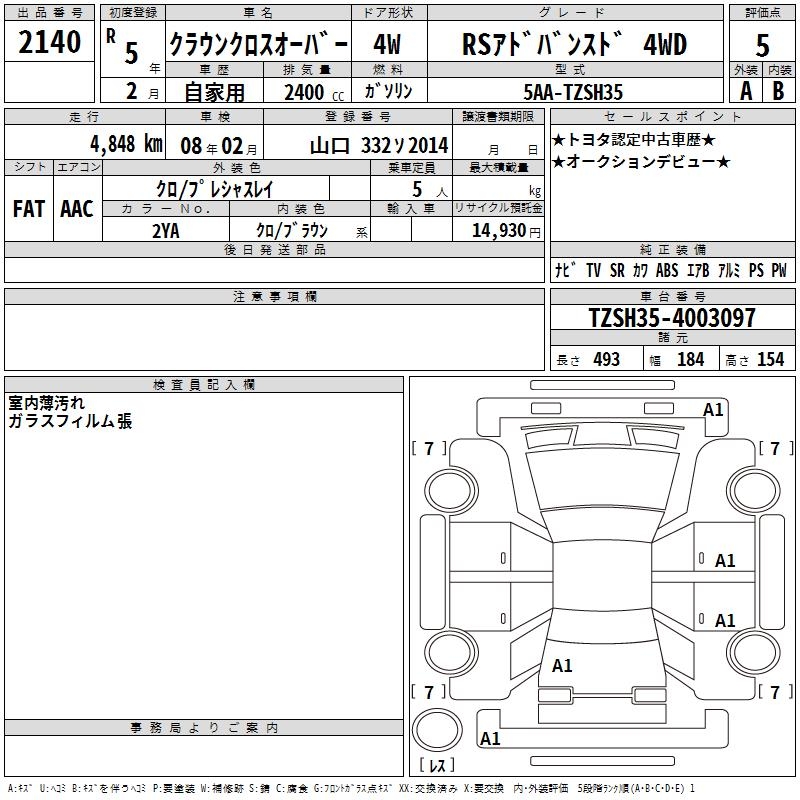The height and width of the screenshot is (800, 800).
Task: Click the SR sunroof equipment entry
Action: [617, 270]
